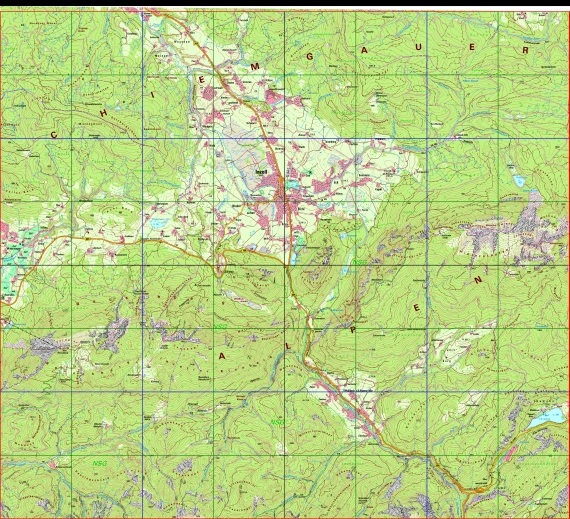Click the Inzell town name label
This screenshot has height=519, width=570.
[x=261, y=172]
